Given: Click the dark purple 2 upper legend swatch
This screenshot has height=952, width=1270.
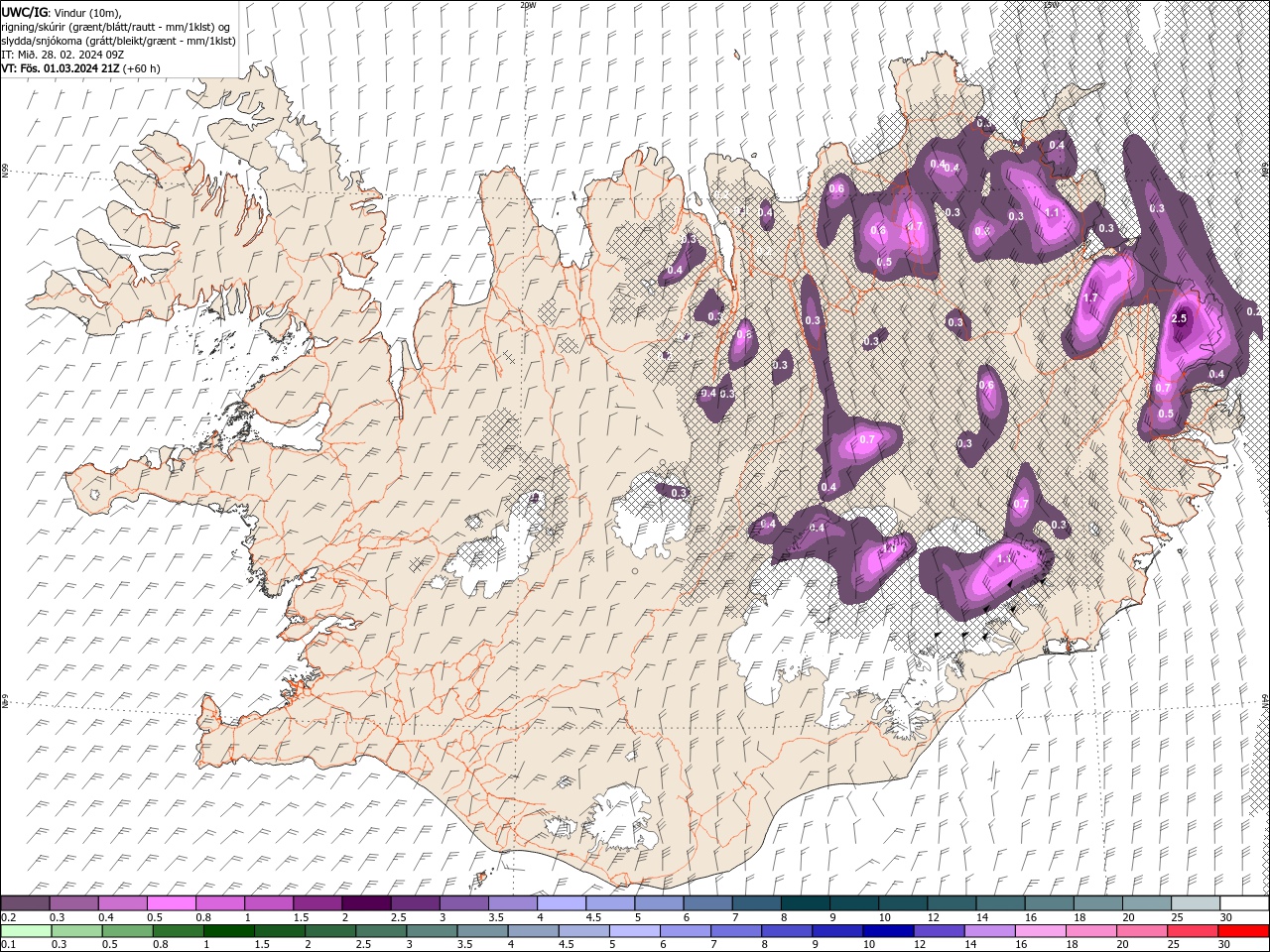Looking at the screenshot, I should pos(366,903).
